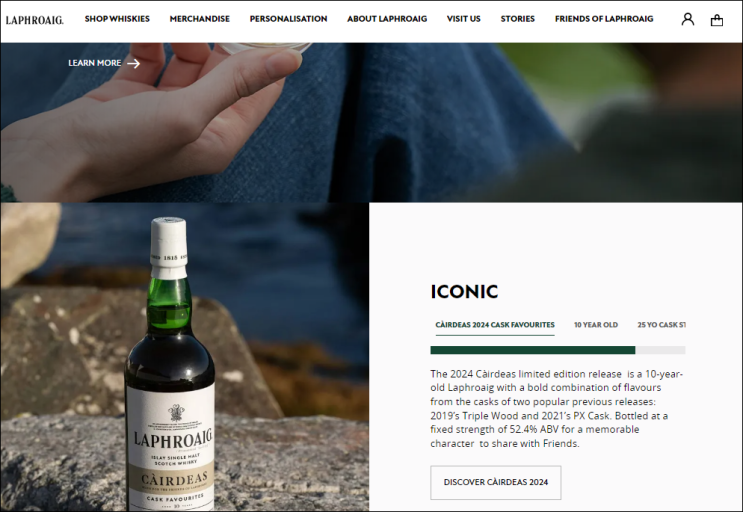
Task: Open the Stories menu item
Action: [x=517, y=19]
